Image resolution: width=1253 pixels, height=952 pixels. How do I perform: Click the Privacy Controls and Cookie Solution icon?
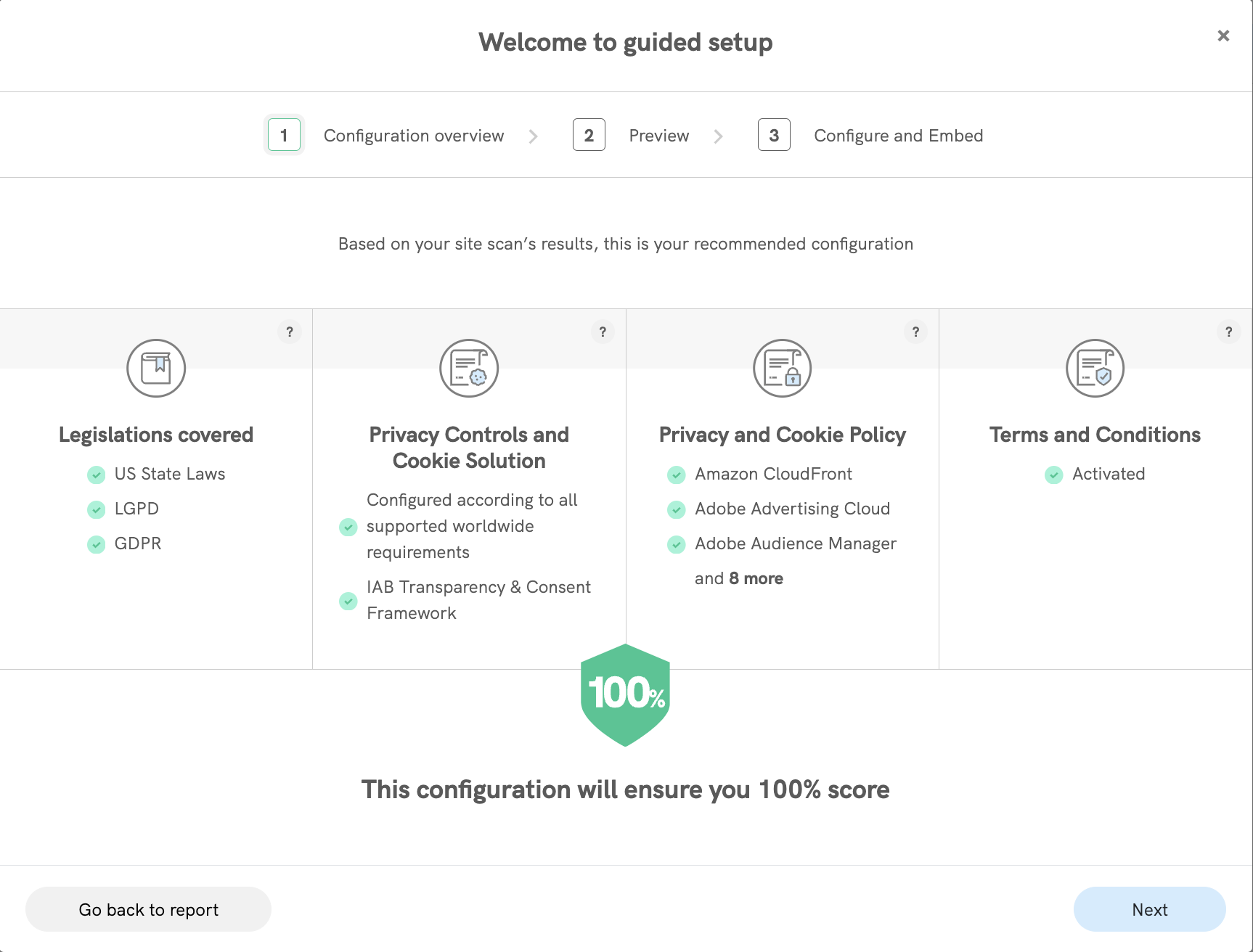[x=469, y=368]
